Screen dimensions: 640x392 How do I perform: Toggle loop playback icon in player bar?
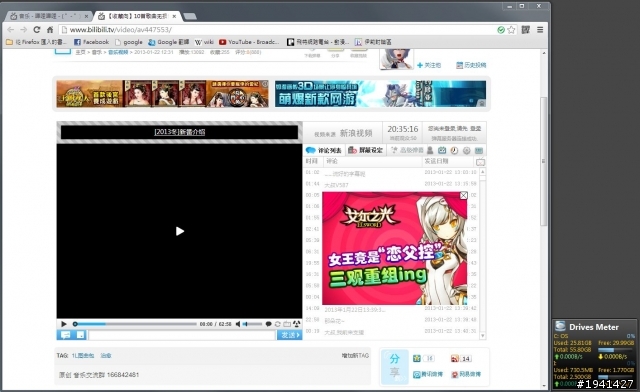pos(278,324)
